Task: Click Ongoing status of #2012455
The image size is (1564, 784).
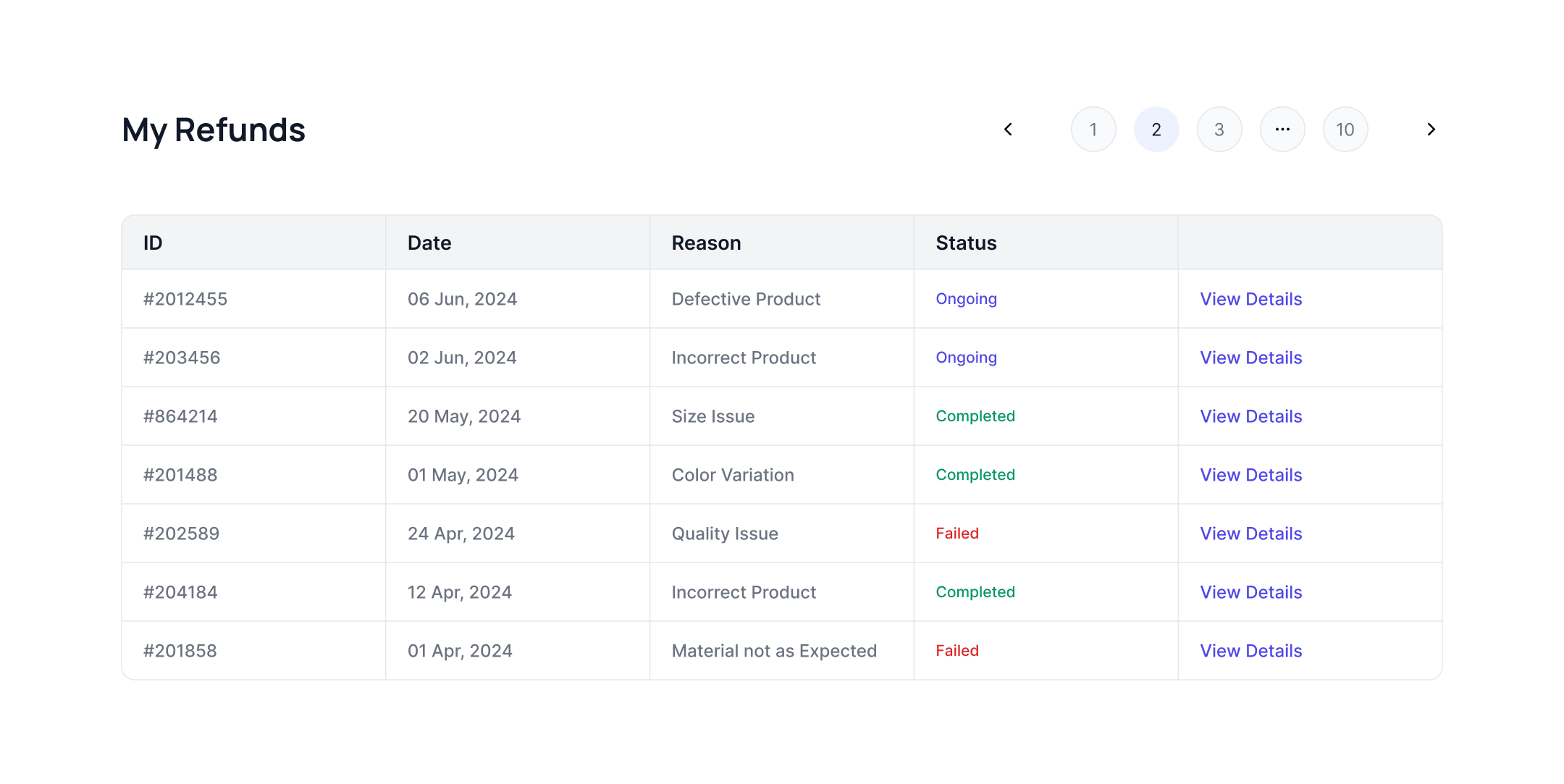Action: [966, 299]
